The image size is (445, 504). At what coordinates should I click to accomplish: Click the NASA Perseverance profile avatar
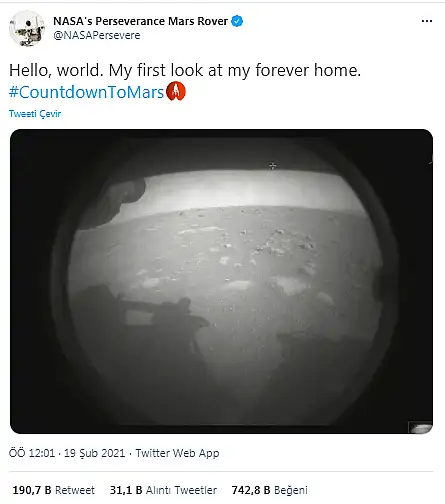pos(27,28)
